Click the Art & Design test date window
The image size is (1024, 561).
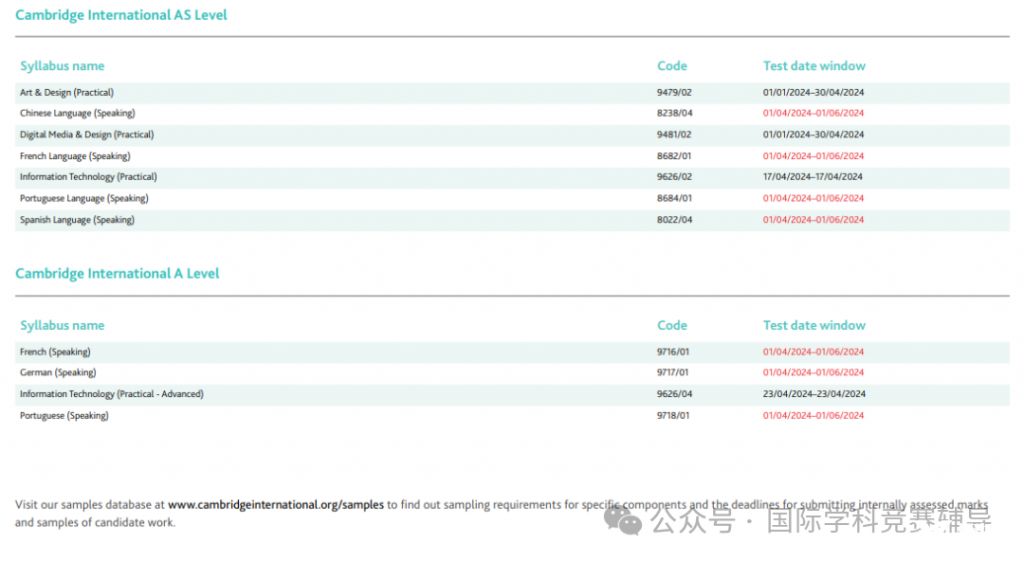813,93
